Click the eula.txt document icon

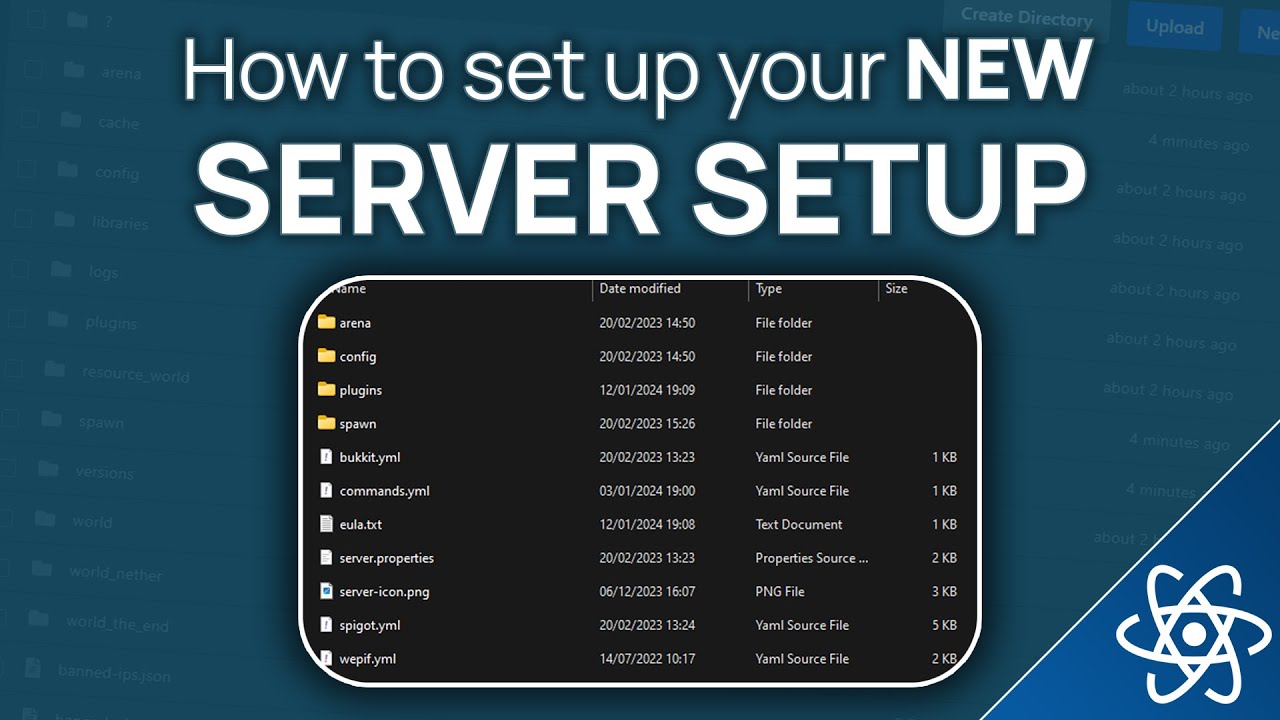click(326, 524)
